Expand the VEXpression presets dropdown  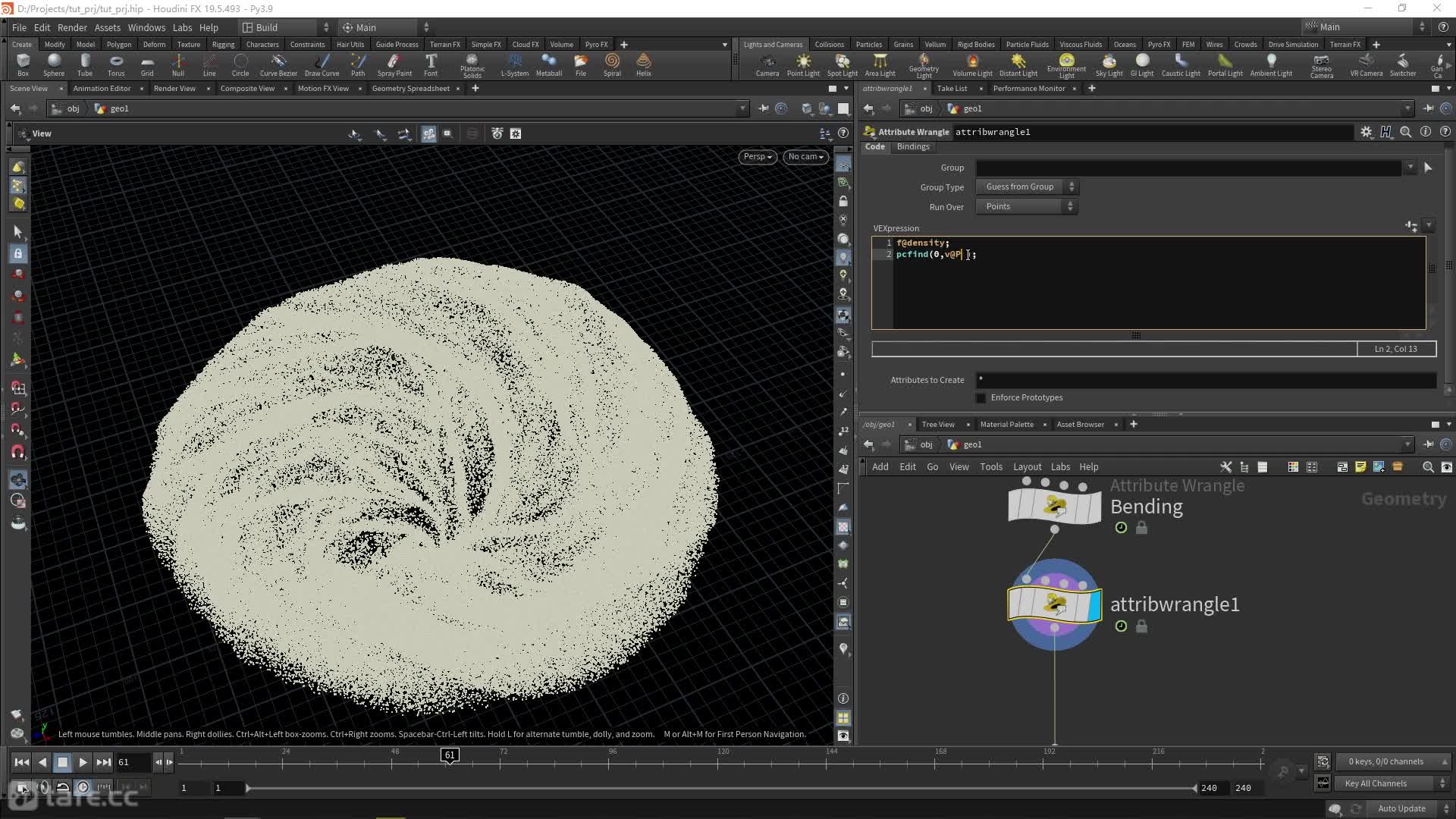[x=1429, y=226]
